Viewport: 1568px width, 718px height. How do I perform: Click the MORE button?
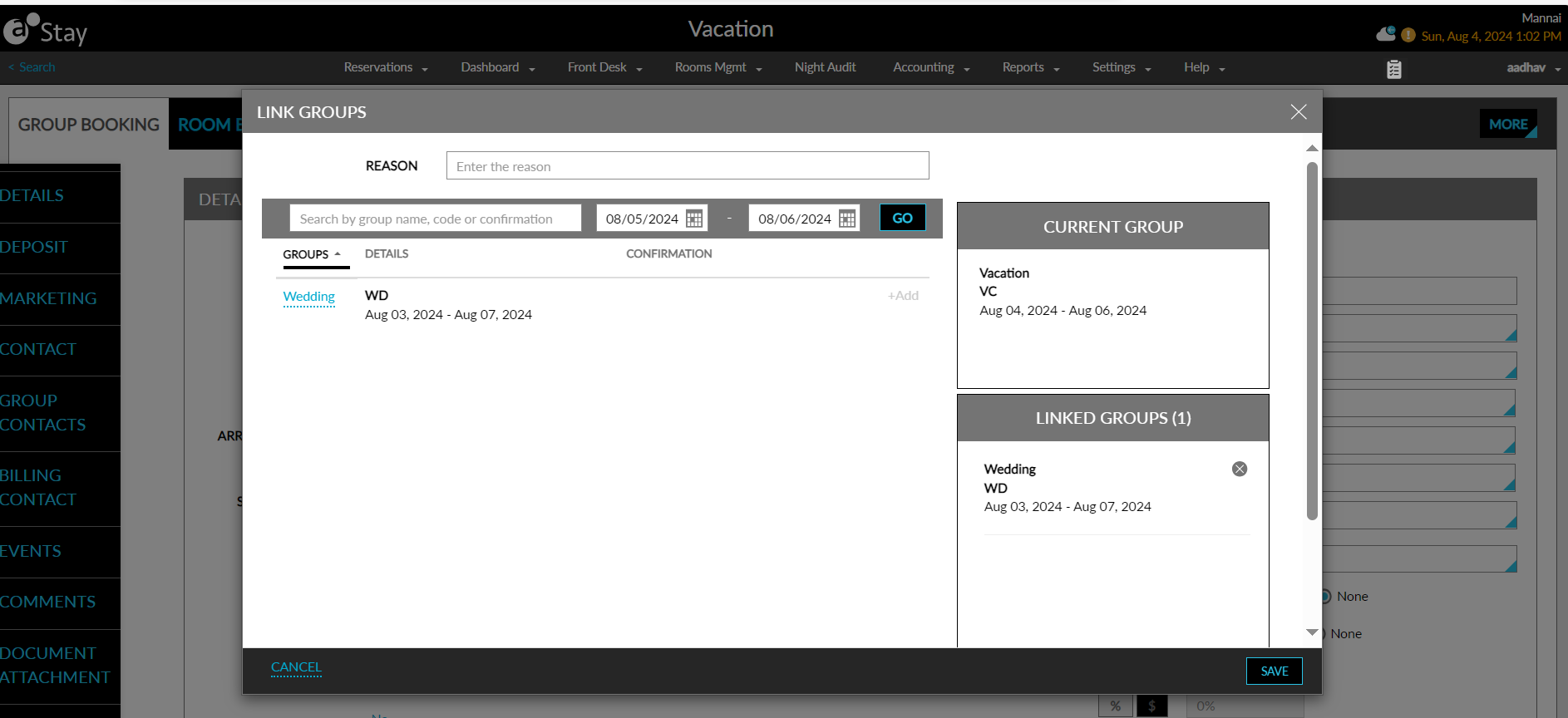click(1508, 125)
